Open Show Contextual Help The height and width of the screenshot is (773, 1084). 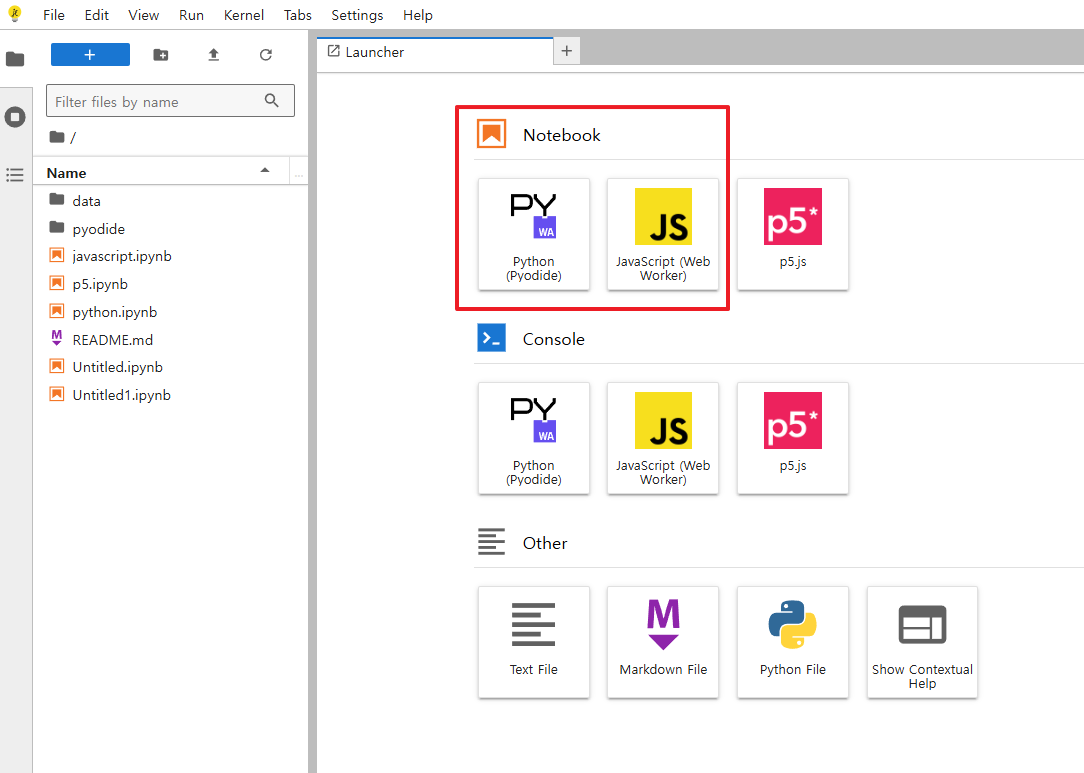(922, 642)
